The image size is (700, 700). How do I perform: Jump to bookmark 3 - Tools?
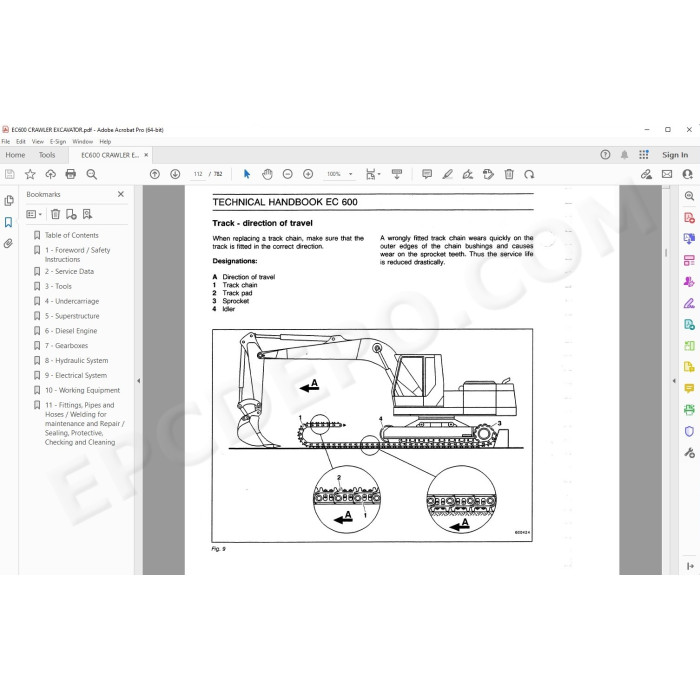tap(58, 286)
